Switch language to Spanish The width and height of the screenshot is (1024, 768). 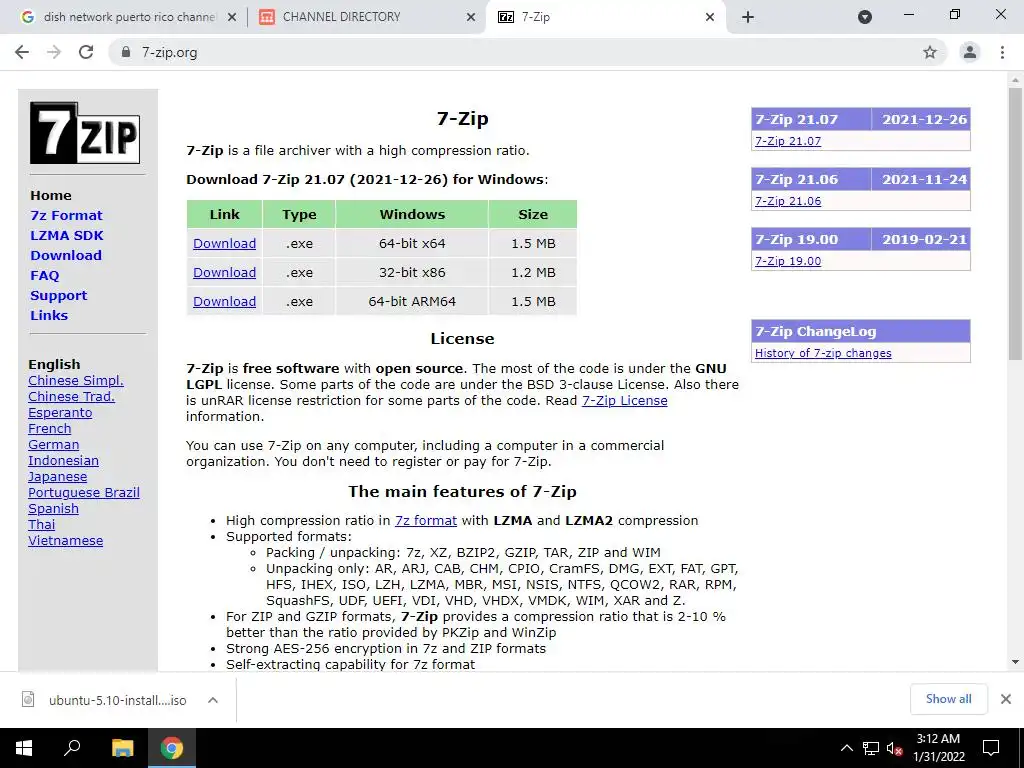click(54, 509)
